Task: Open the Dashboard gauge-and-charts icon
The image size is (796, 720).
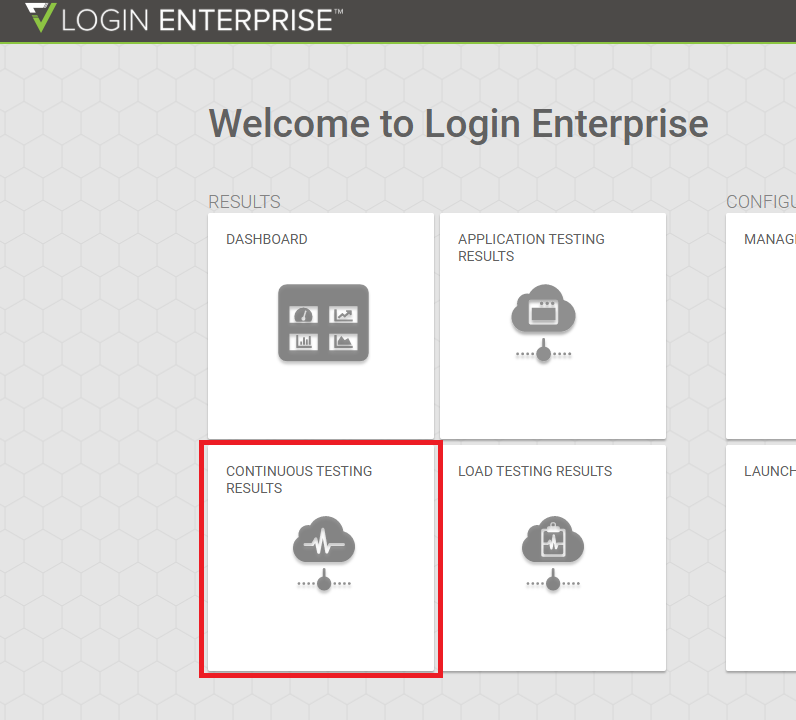Action: point(323,323)
